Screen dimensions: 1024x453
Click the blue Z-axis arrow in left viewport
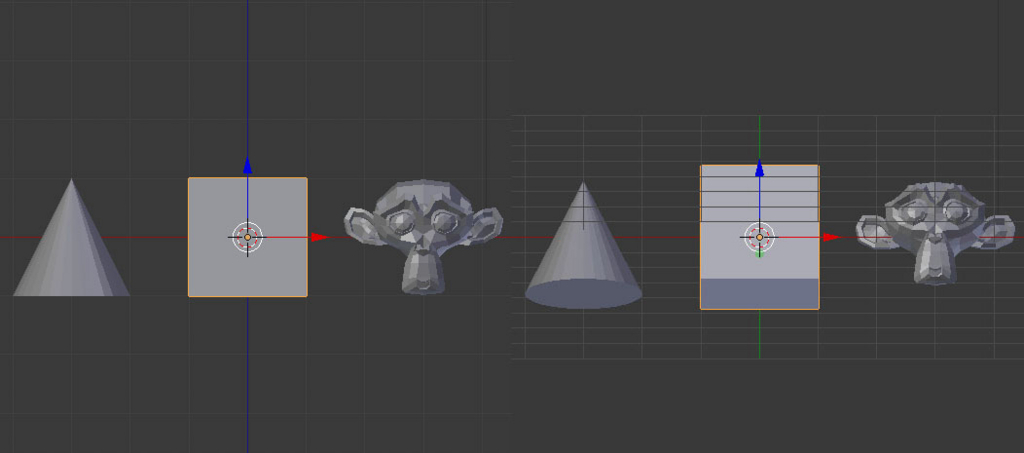pos(248,165)
